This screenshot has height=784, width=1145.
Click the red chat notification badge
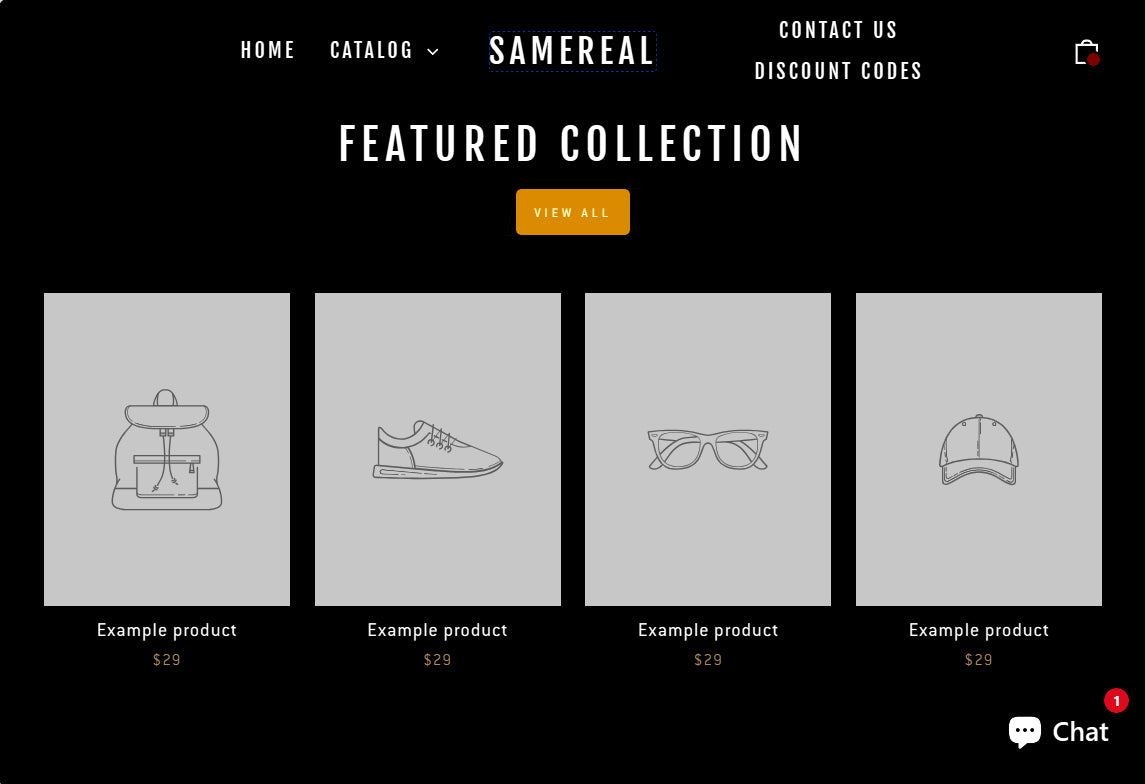pos(1116,701)
